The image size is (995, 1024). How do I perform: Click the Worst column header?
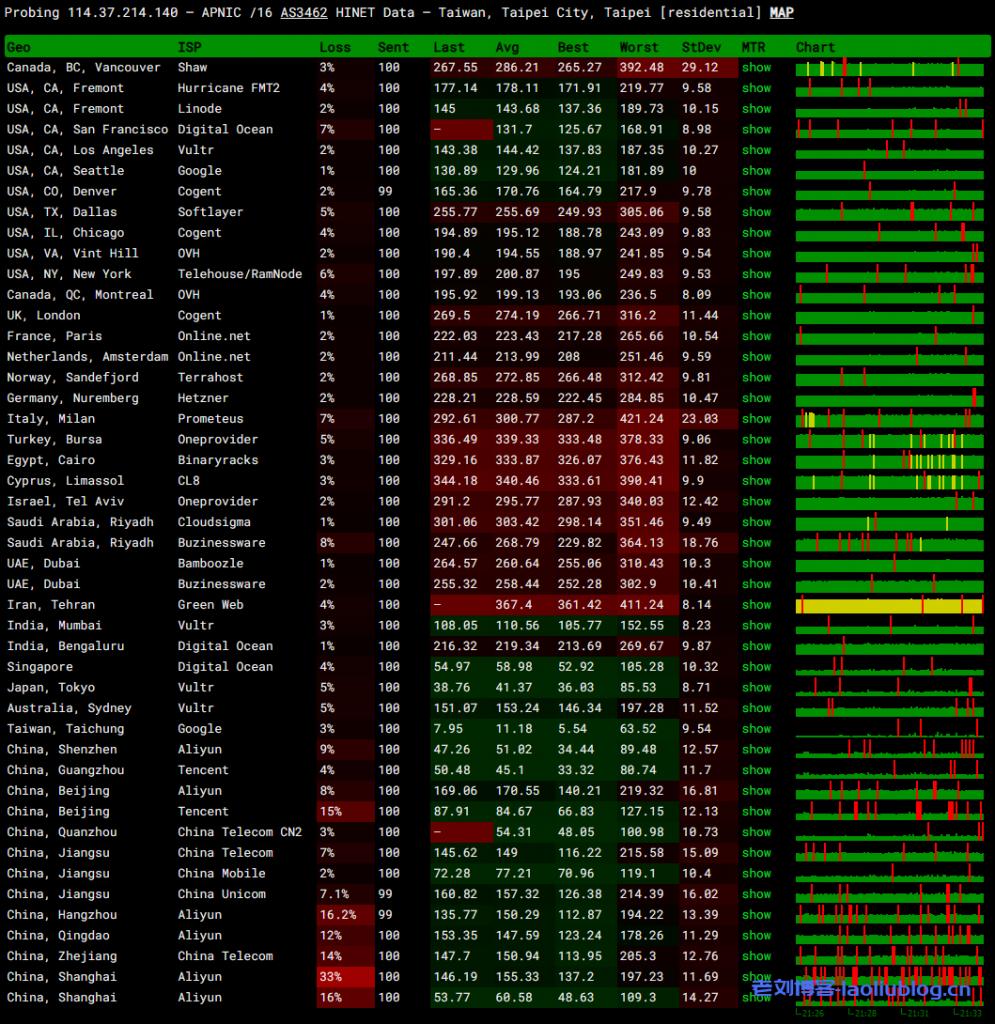(639, 47)
